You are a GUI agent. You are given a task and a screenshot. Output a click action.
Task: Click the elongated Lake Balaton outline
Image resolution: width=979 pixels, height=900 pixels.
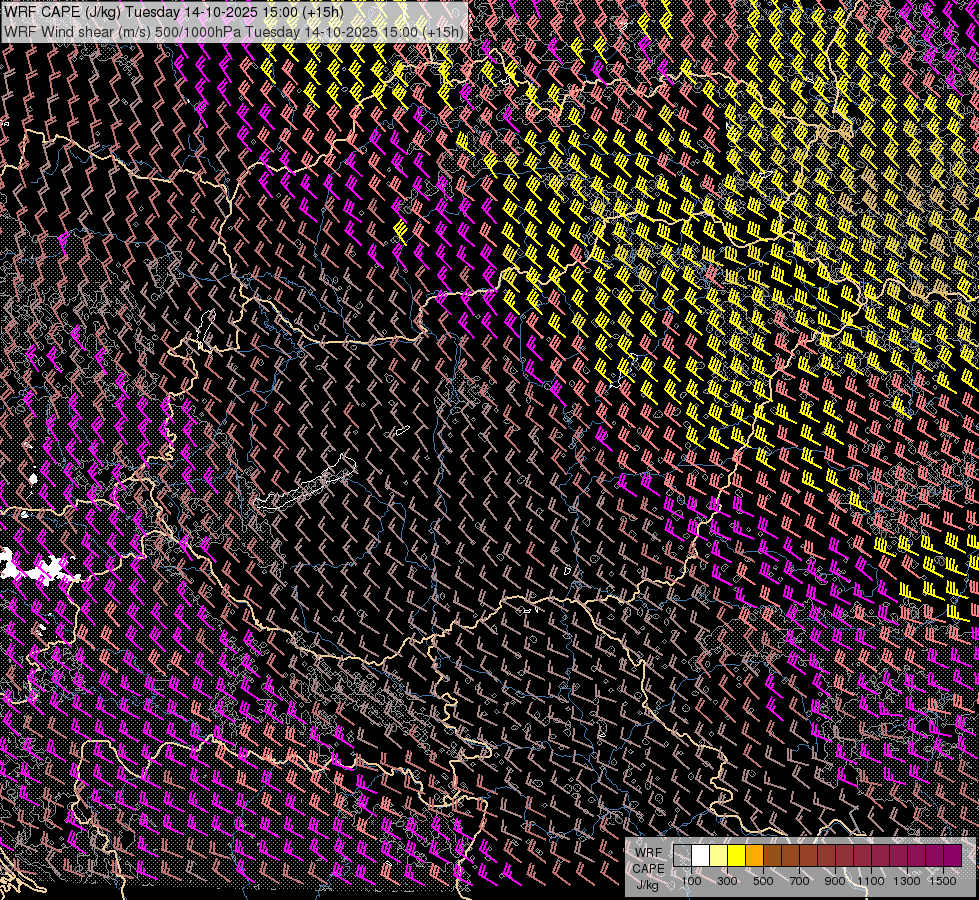pyautogui.click(x=303, y=489)
